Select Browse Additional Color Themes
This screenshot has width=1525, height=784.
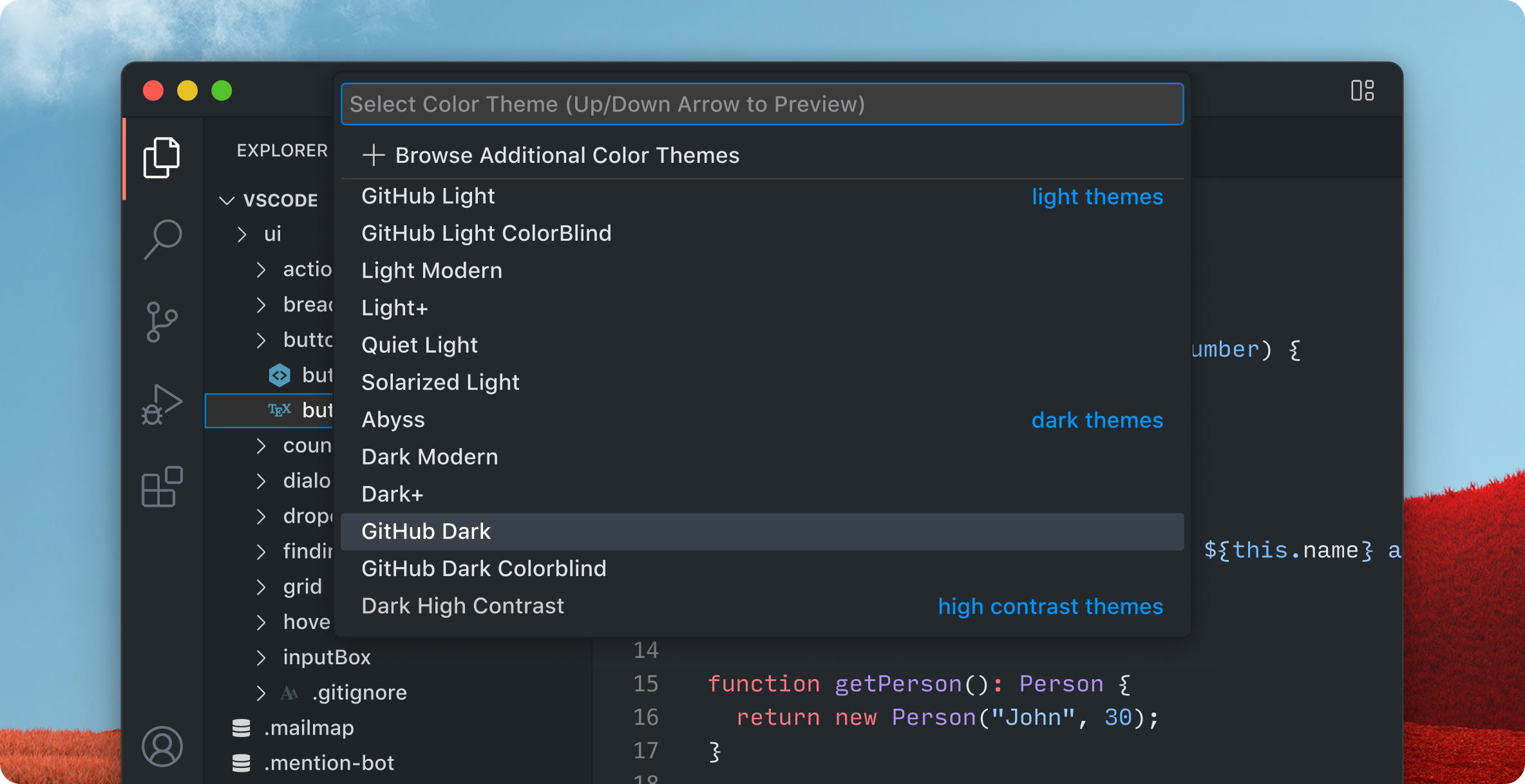tap(762, 155)
